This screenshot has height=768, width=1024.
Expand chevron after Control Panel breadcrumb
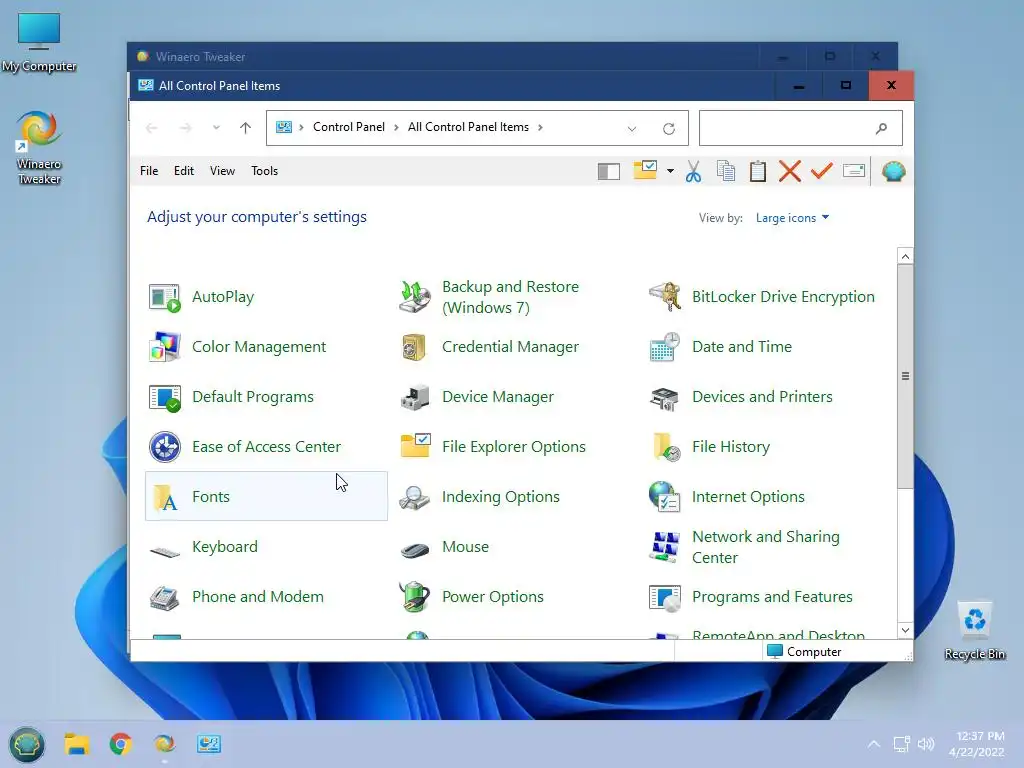pyautogui.click(x=396, y=127)
